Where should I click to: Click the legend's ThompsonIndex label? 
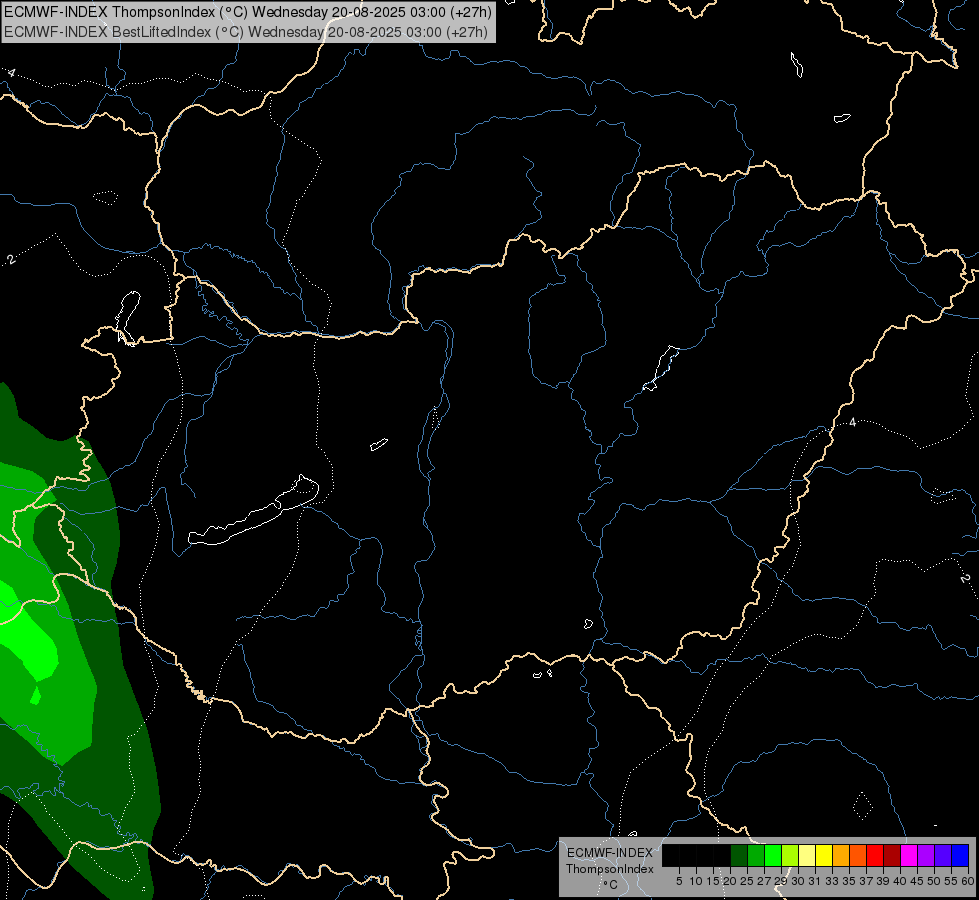click(609, 869)
